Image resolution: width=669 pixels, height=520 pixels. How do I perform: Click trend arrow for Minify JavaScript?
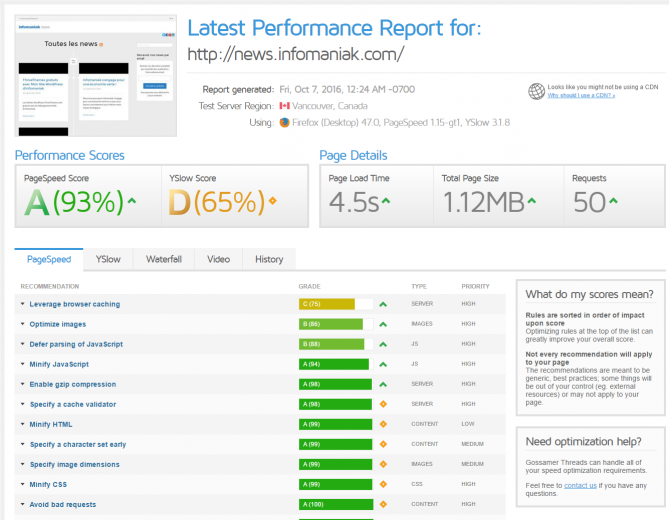click(x=383, y=364)
